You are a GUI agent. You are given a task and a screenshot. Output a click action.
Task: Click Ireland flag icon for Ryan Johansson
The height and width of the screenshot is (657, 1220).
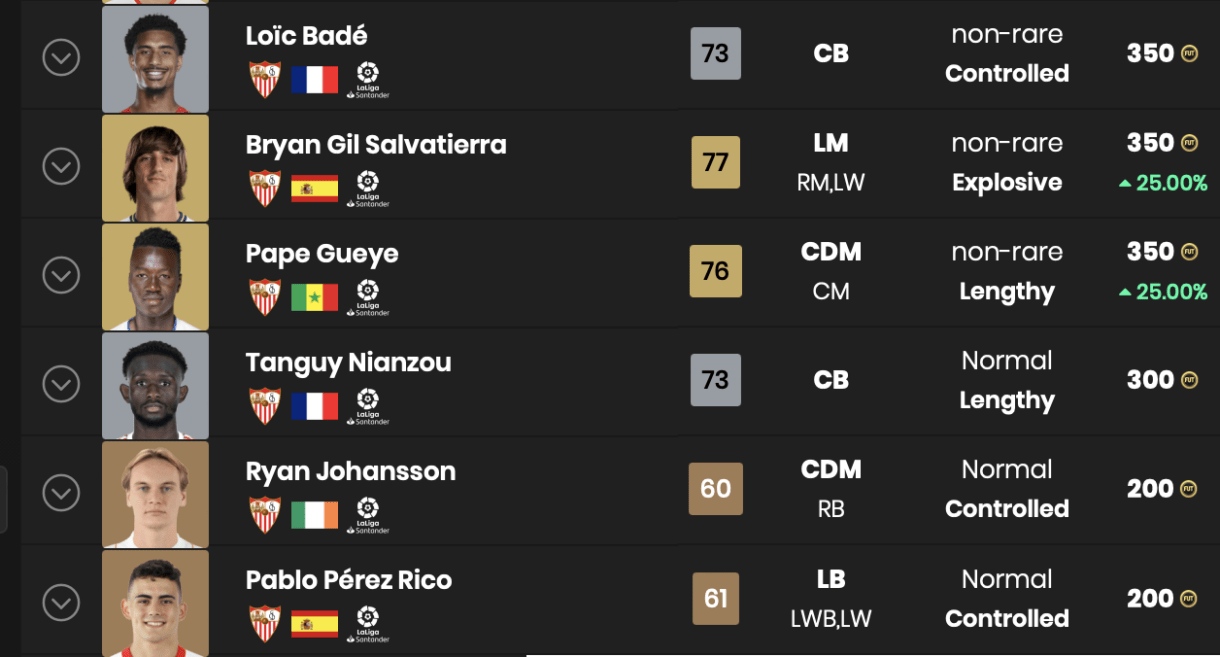click(314, 515)
